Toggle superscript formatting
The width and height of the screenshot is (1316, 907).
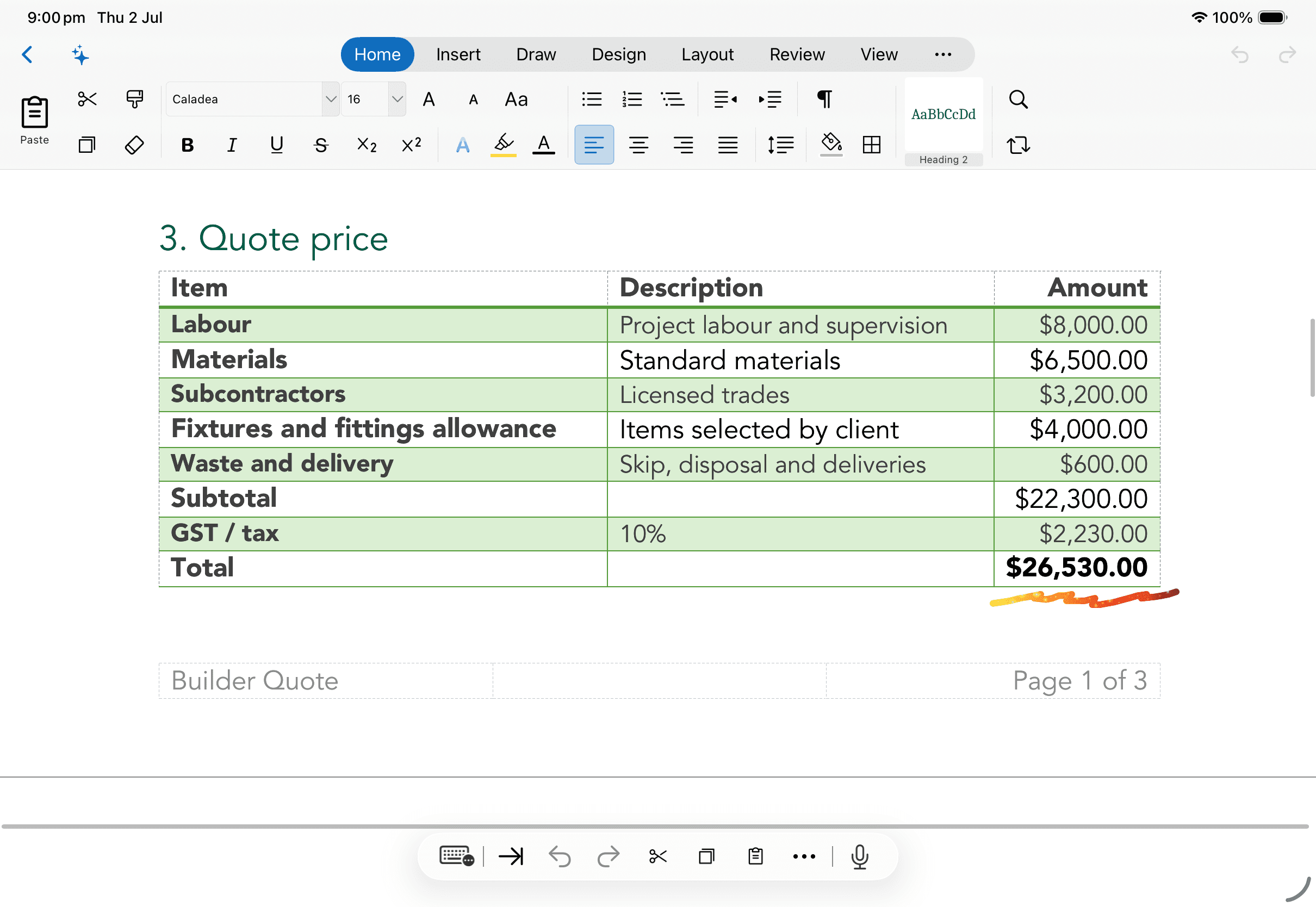412,145
